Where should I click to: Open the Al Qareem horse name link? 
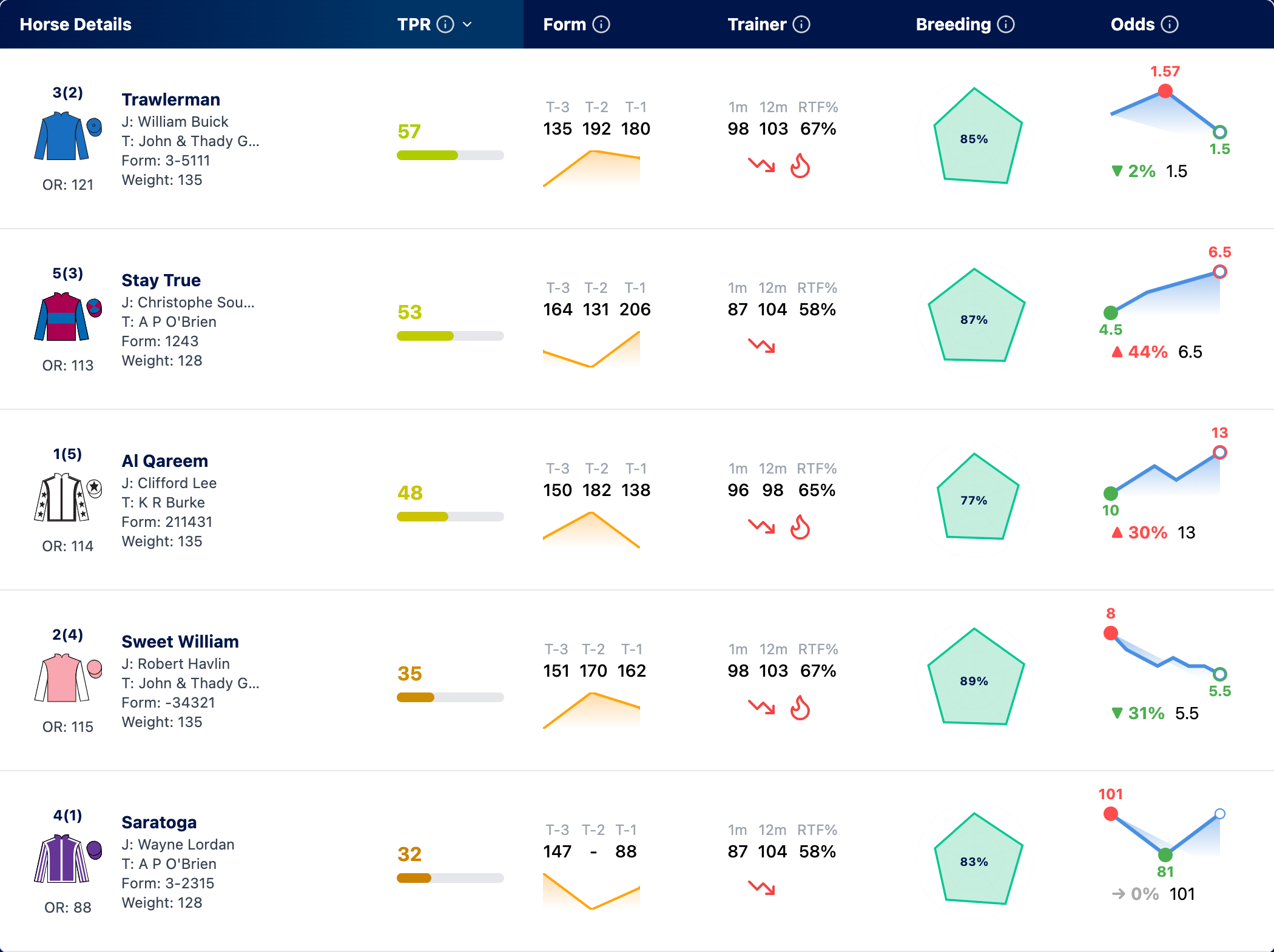[164, 461]
